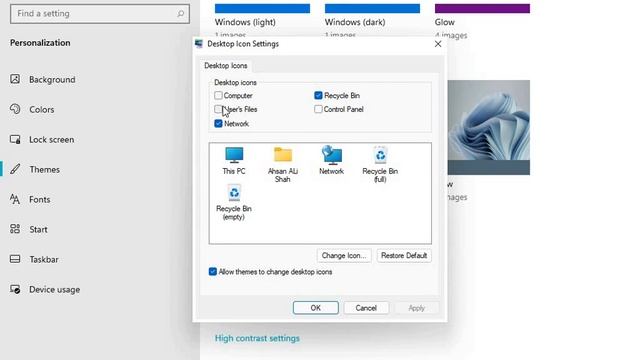Image resolution: width=640 pixels, height=360 pixels.
Task: Click the Background sidebar icon
Action: pos(15,79)
